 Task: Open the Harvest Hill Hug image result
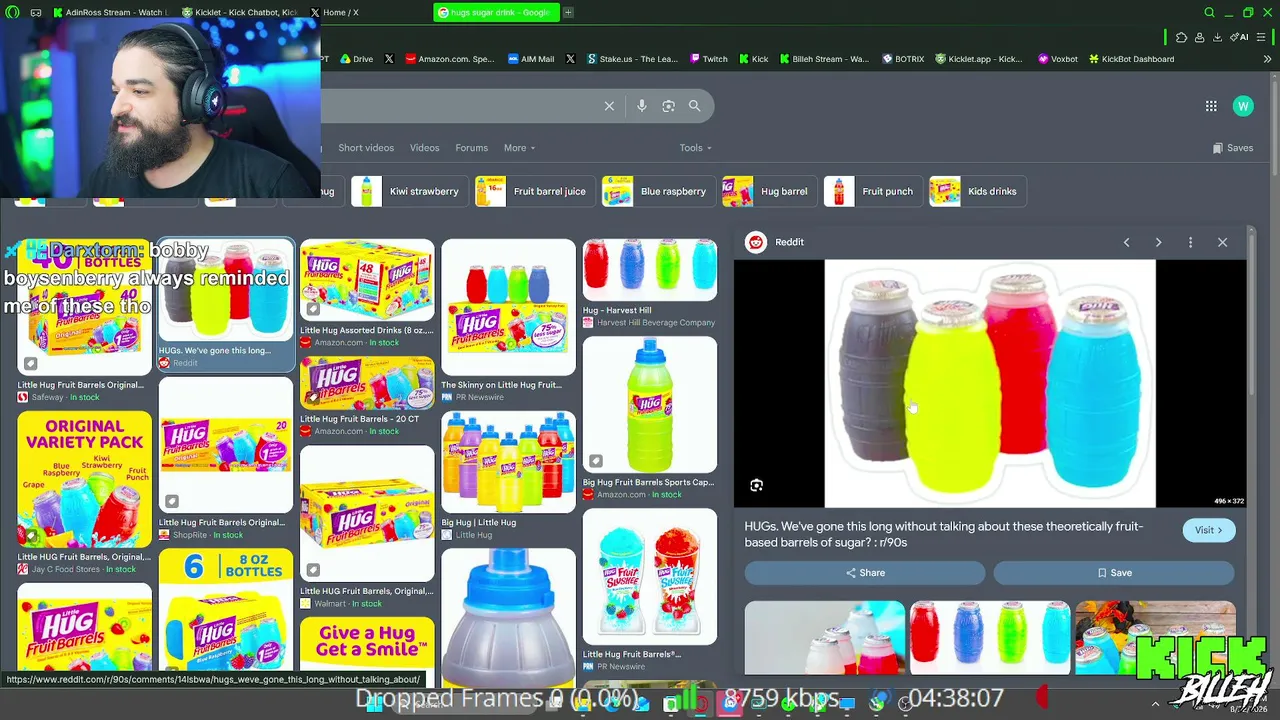[x=650, y=270]
